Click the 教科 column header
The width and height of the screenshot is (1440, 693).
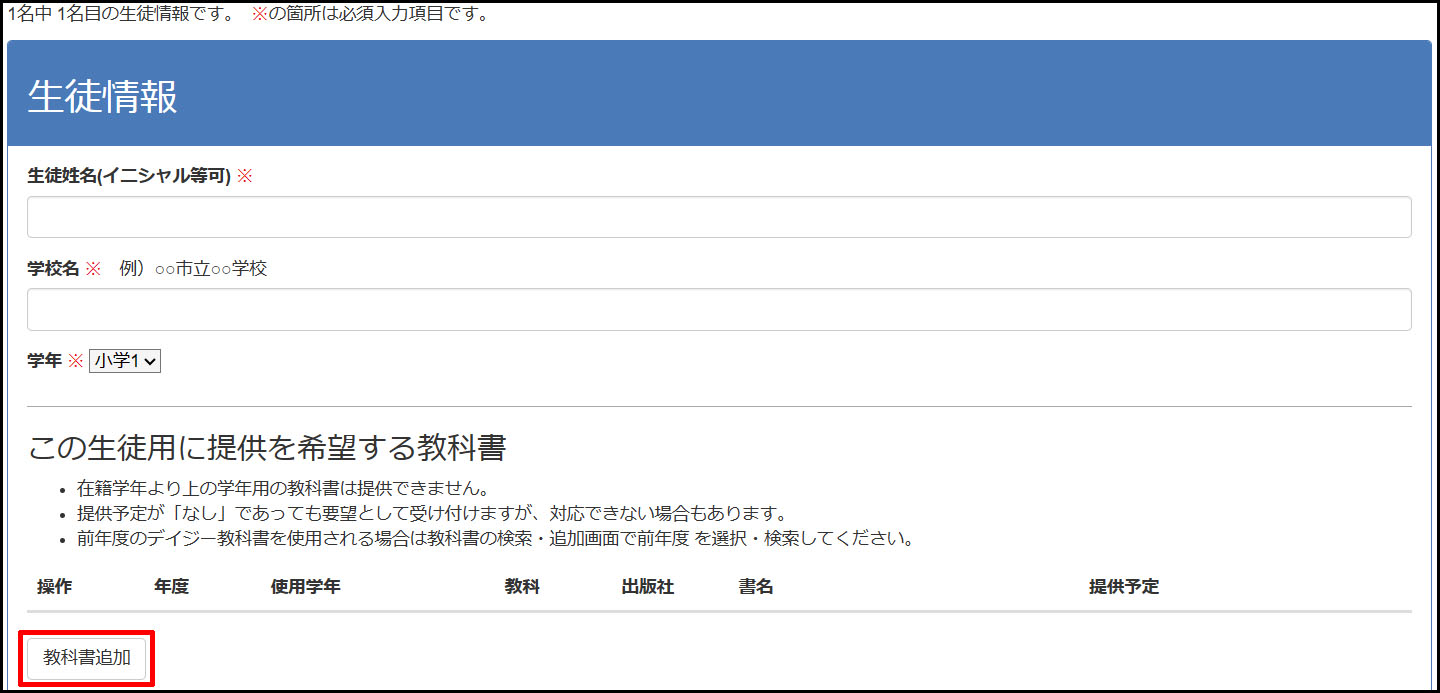522,587
